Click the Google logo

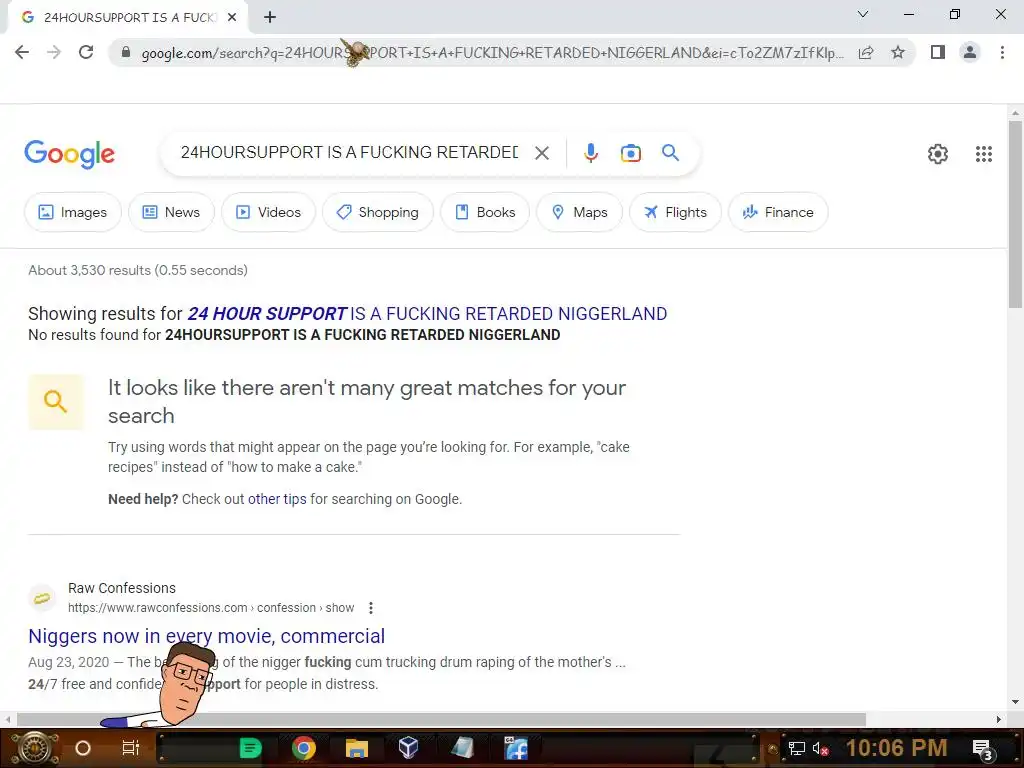coord(69,154)
